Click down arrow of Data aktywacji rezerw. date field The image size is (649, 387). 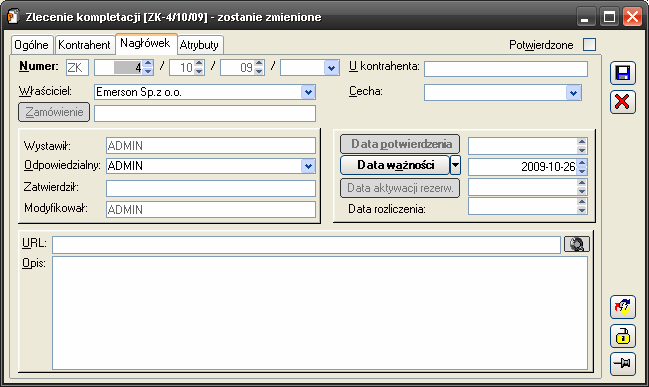click(582, 191)
